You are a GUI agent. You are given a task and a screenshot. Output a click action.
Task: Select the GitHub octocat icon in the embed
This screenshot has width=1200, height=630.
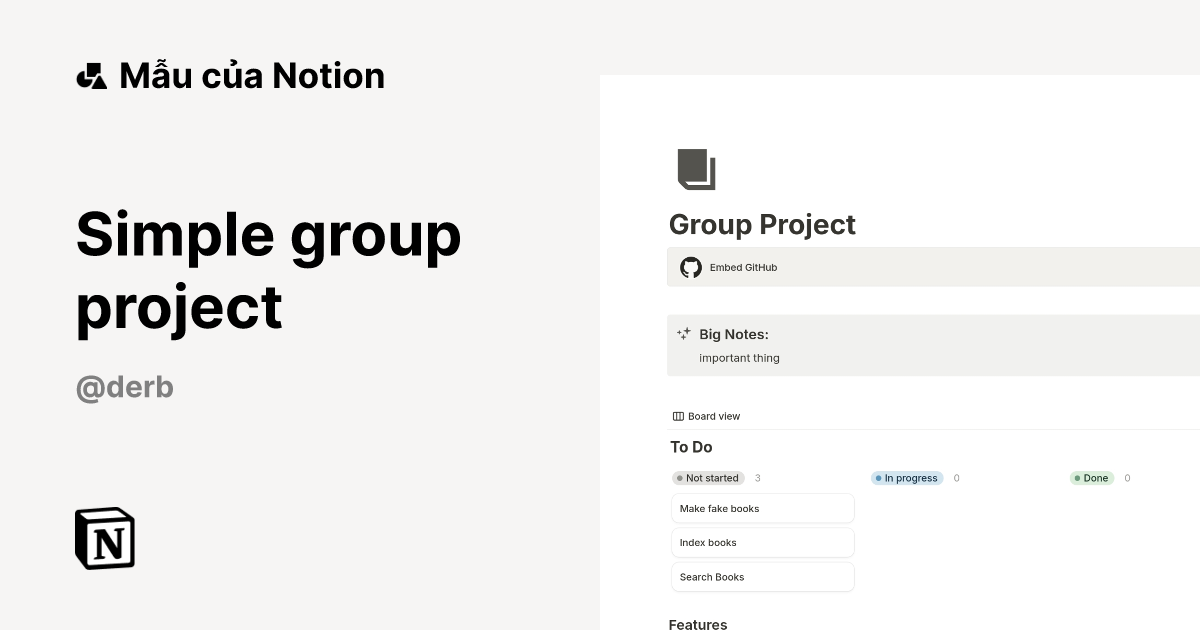[x=691, y=267]
